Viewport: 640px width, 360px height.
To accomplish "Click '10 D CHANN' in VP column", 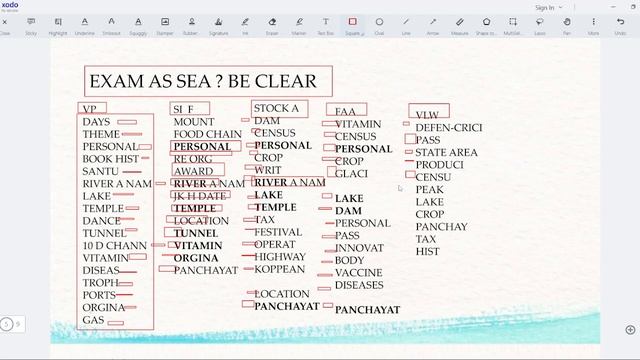I will tap(114, 245).
